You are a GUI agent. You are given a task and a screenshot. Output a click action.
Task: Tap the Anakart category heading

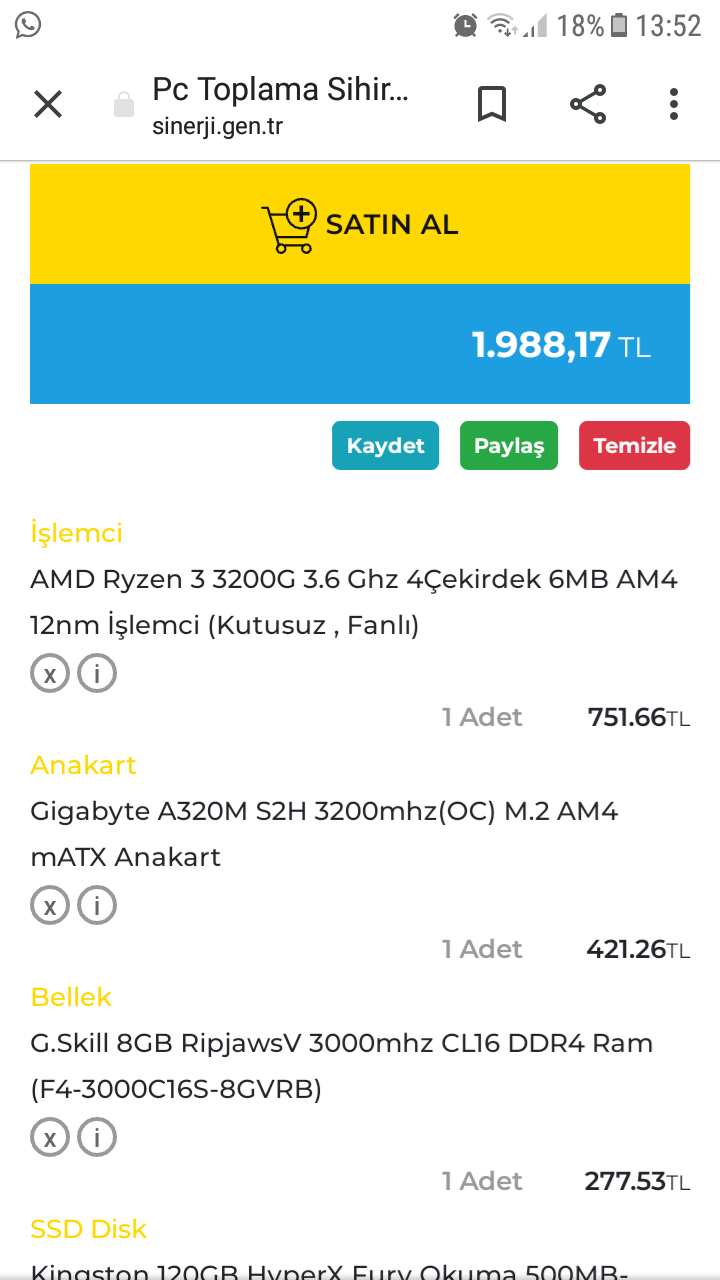pyautogui.click(x=83, y=765)
